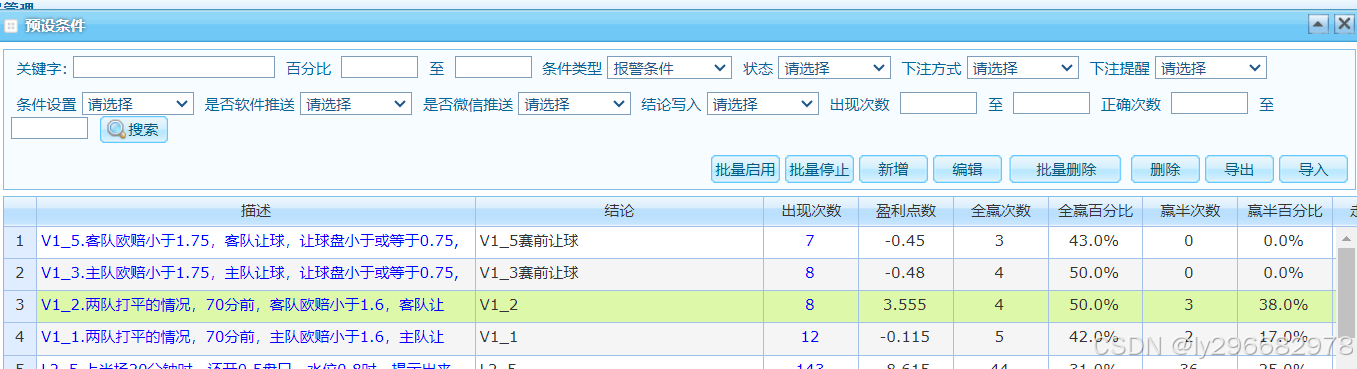Click the 搜索 button with the magnifier icon
Screen dimensions: 1357x369
pos(133,129)
